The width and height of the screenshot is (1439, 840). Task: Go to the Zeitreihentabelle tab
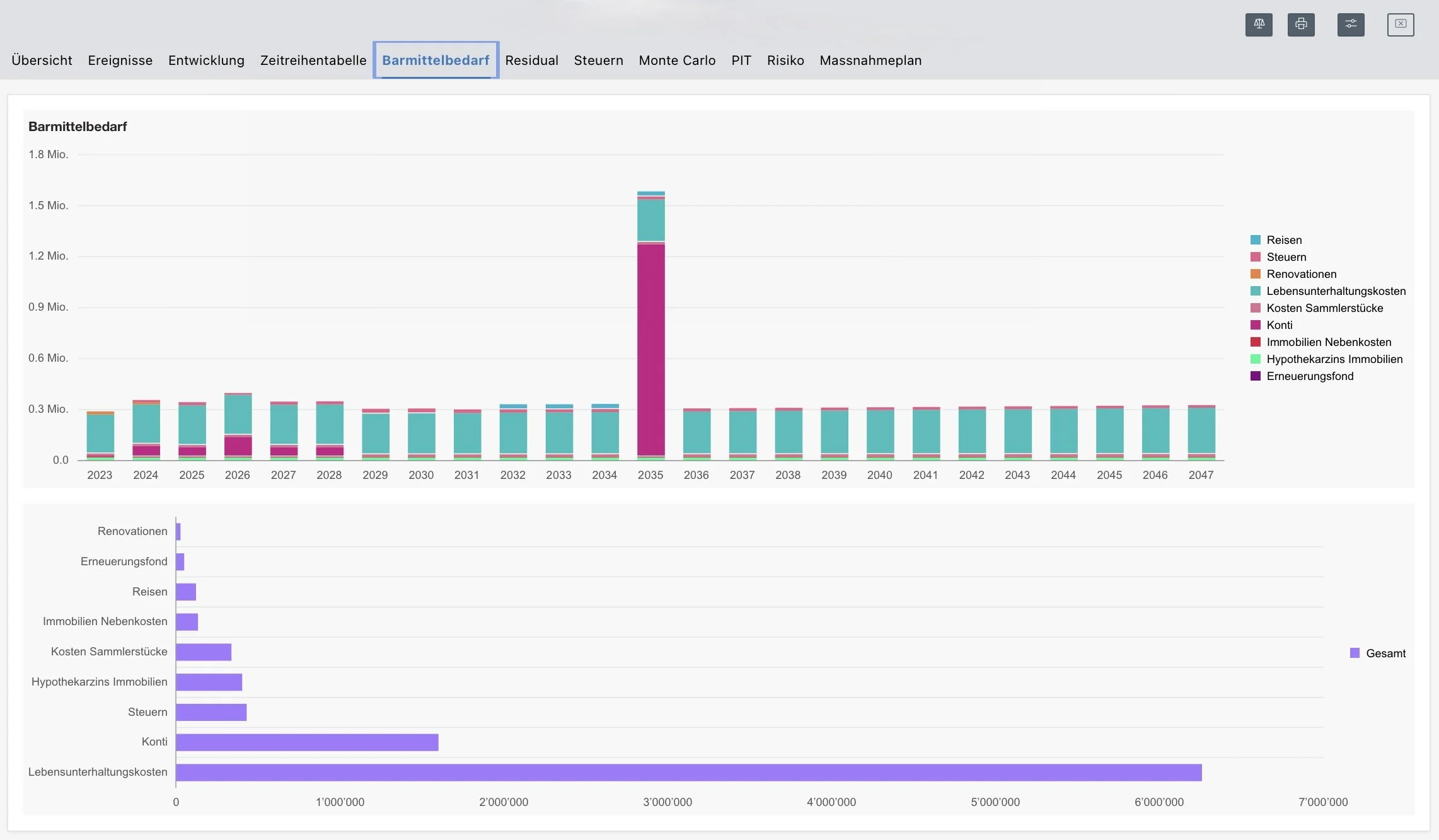click(313, 60)
